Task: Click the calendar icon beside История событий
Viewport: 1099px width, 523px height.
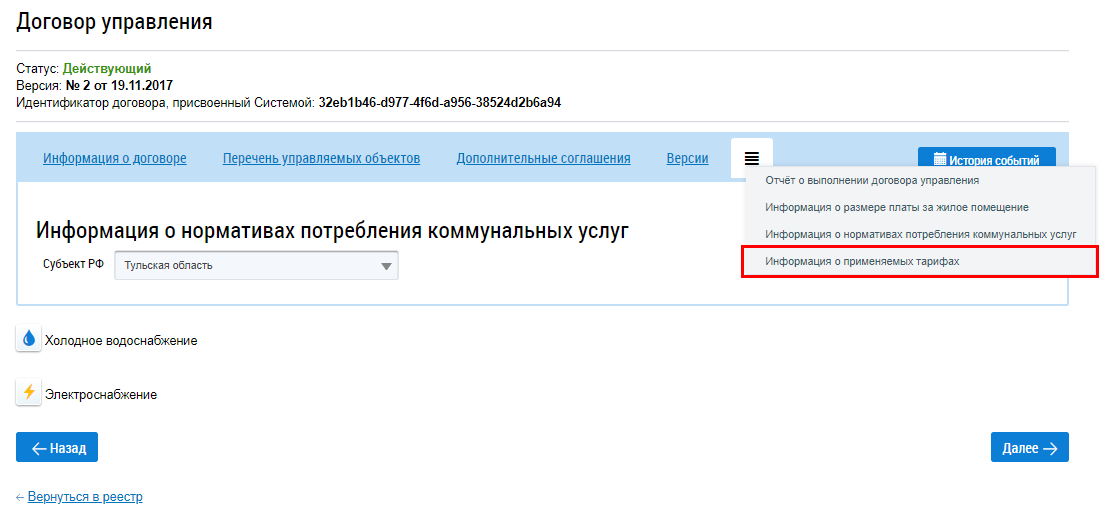Action: 939,159
